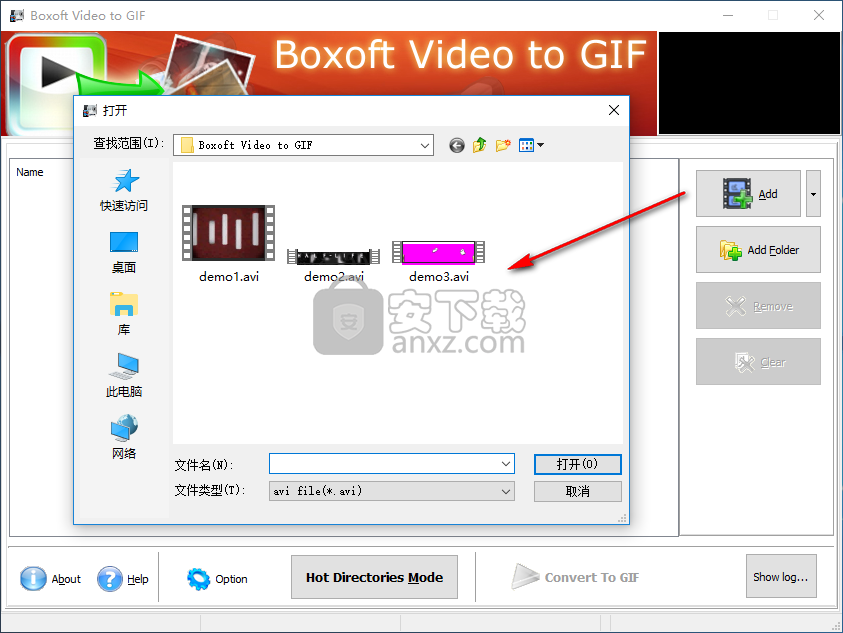Click the Add Folder button
Viewport: 843px width, 633px height.
point(758,250)
